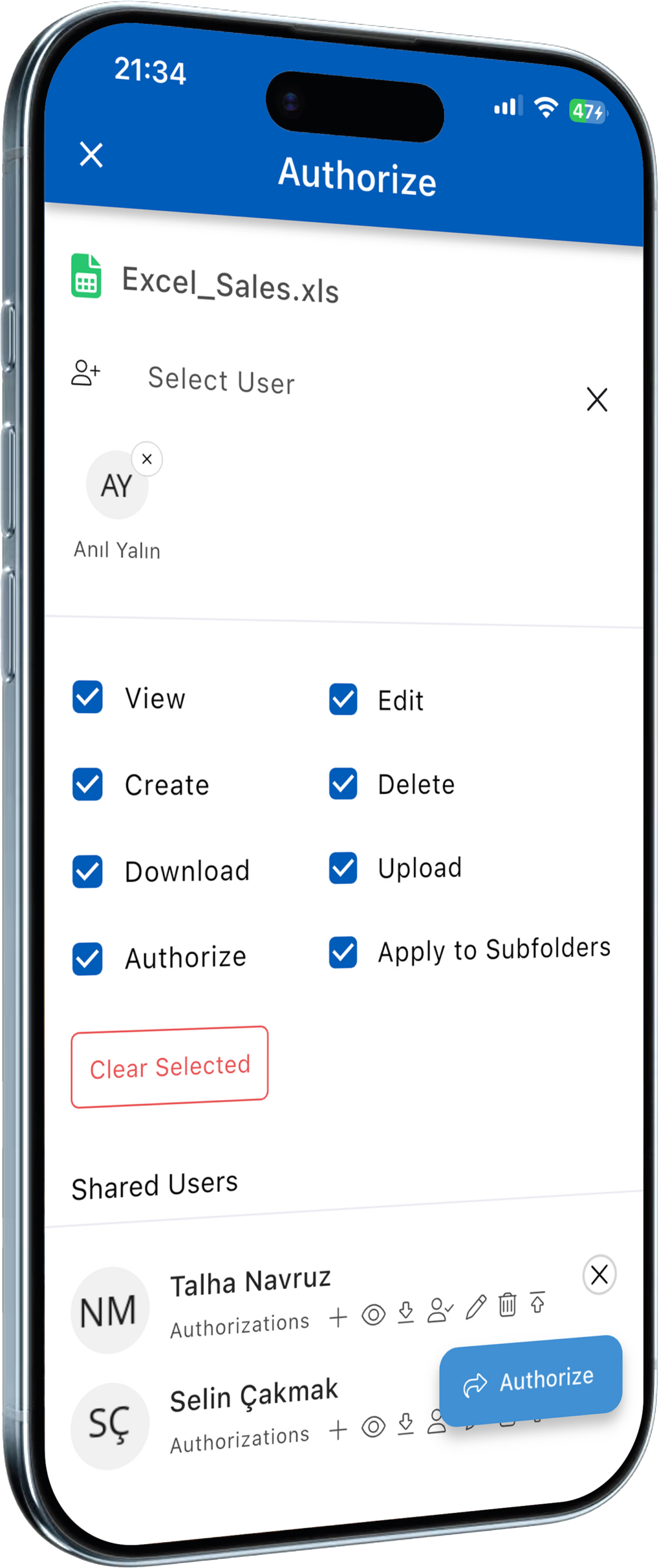Clear the Select User field with X

(x=597, y=399)
